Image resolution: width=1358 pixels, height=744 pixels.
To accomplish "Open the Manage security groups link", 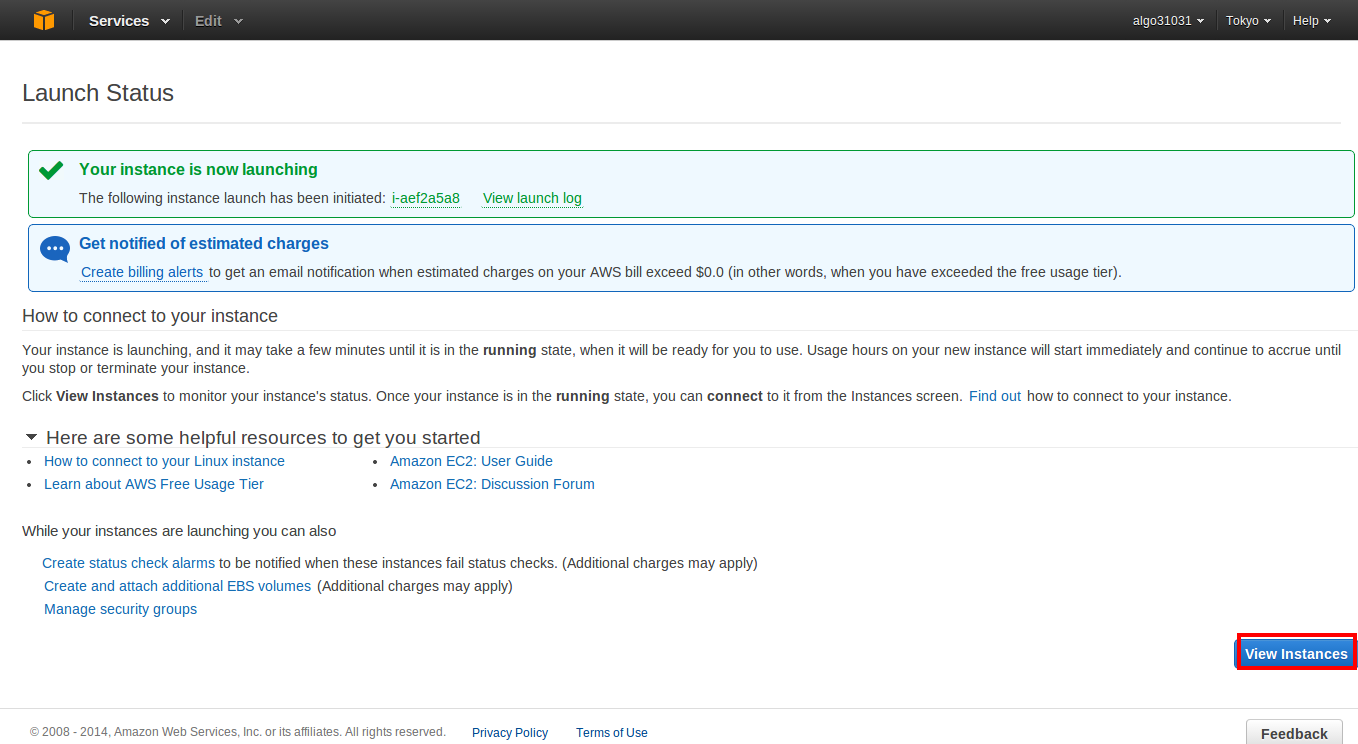I will [120, 609].
